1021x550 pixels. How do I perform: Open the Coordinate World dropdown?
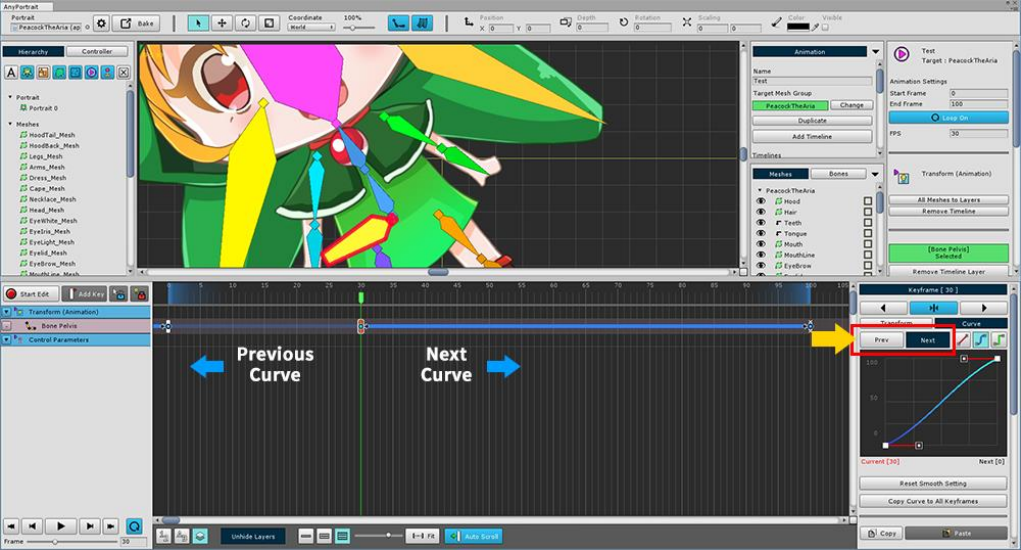point(312,27)
